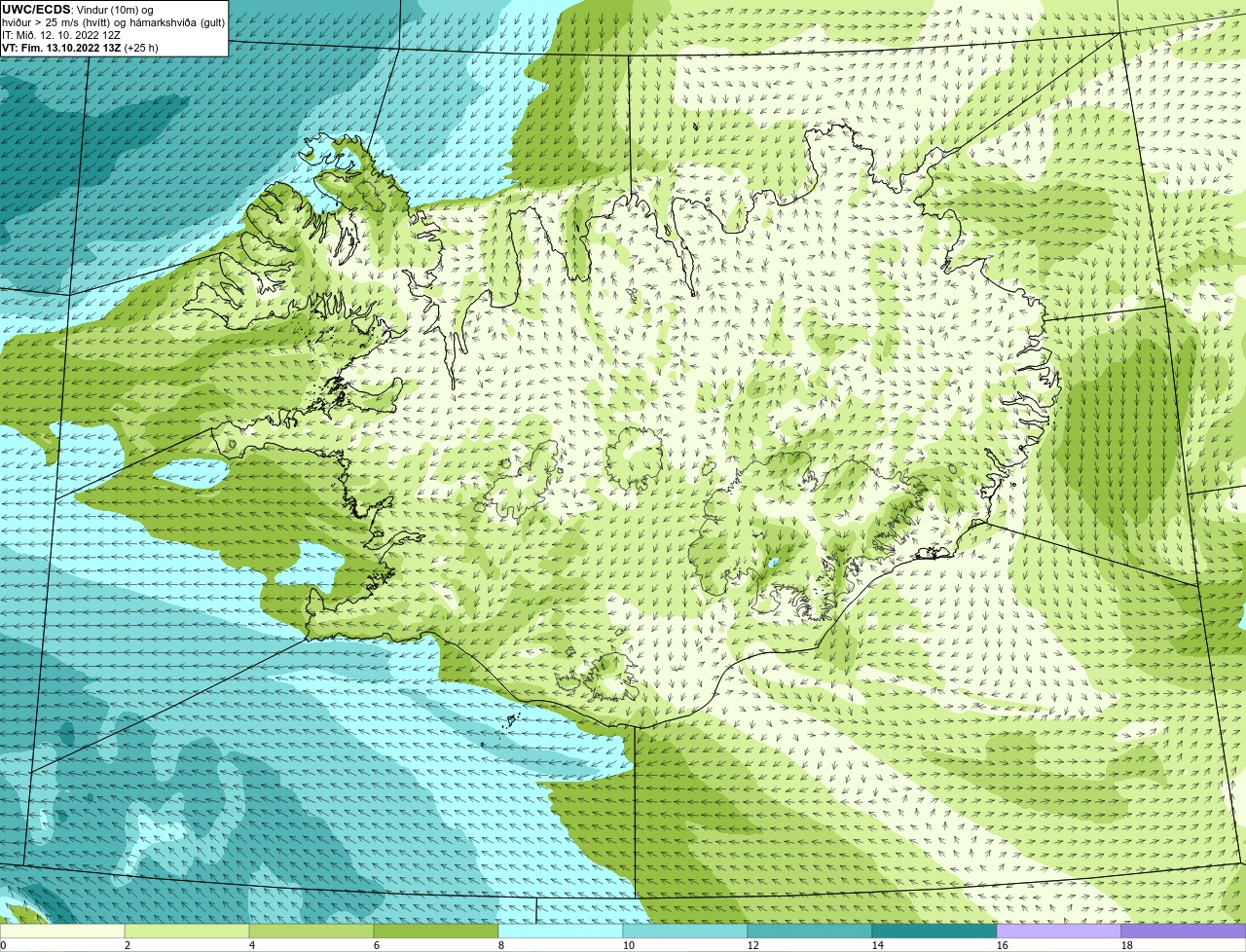Viewport: 1246px width, 952px height.
Task: Click the dark teal 14–16 legend swatch
Action: [934, 932]
